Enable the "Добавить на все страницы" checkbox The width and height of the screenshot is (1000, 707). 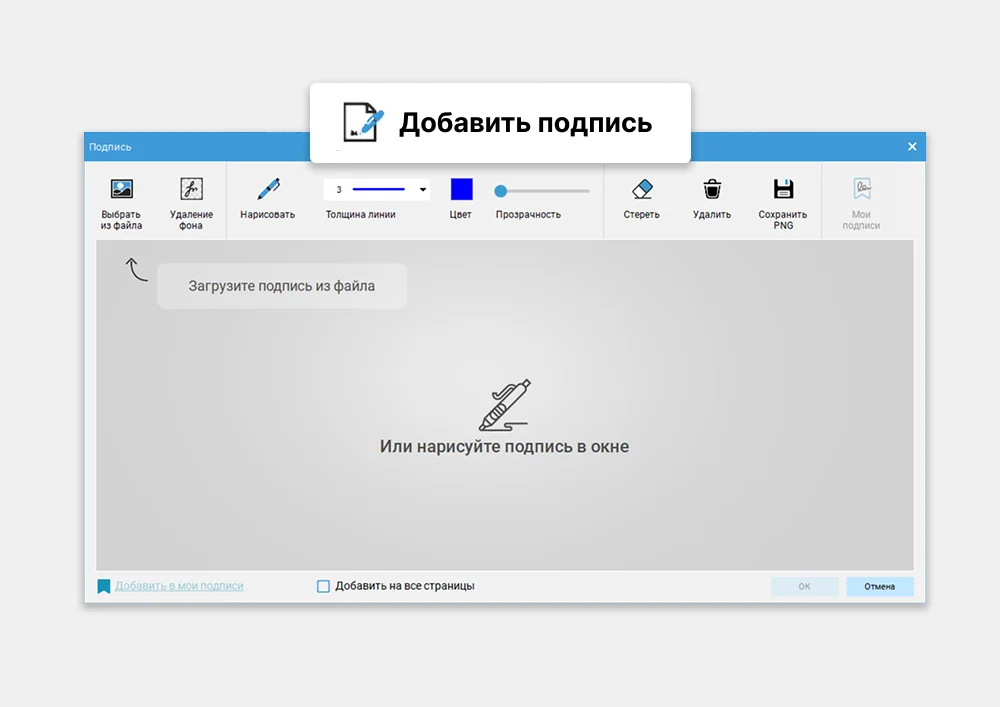pyautogui.click(x=323, y=585)
